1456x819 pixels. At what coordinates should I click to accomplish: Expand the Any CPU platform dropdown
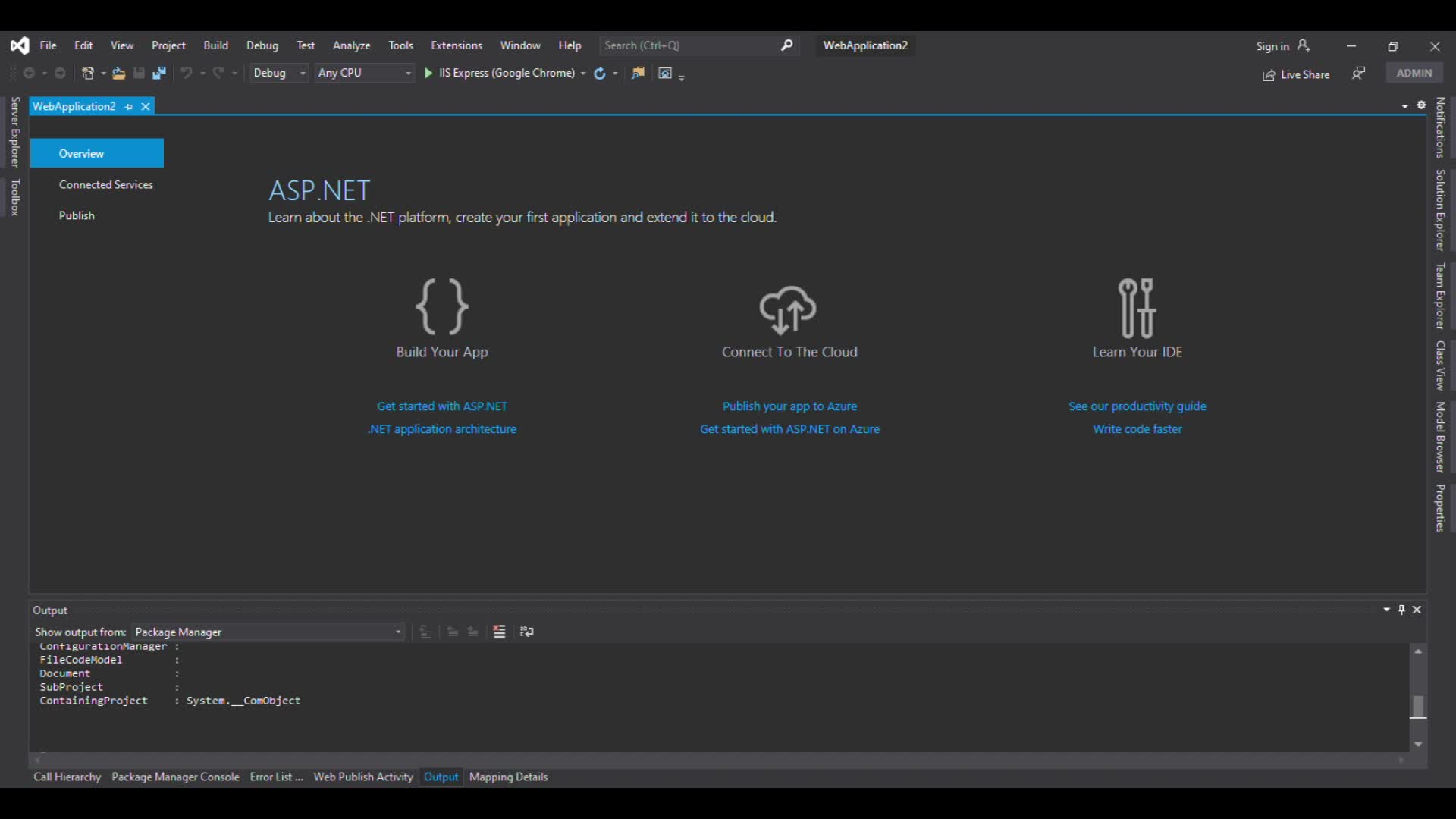[x=364, y=73]
